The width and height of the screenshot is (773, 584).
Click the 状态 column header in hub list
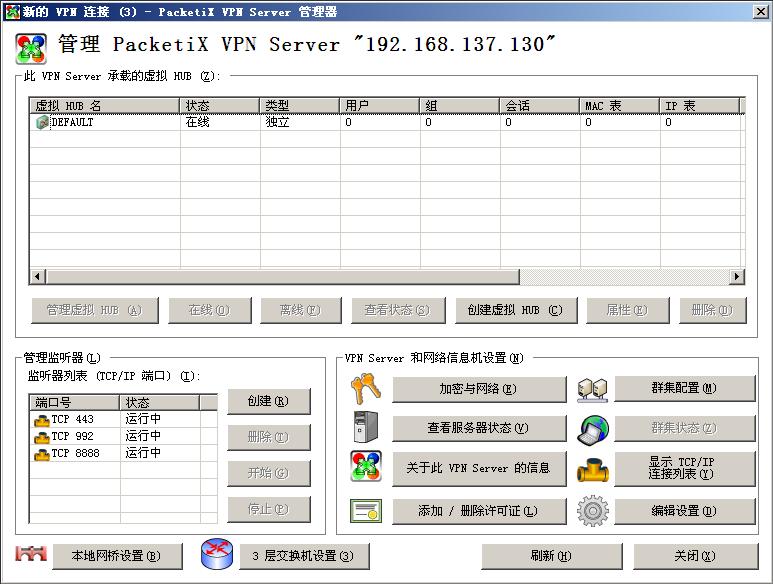pyautogui.click(x=220, y=105)
